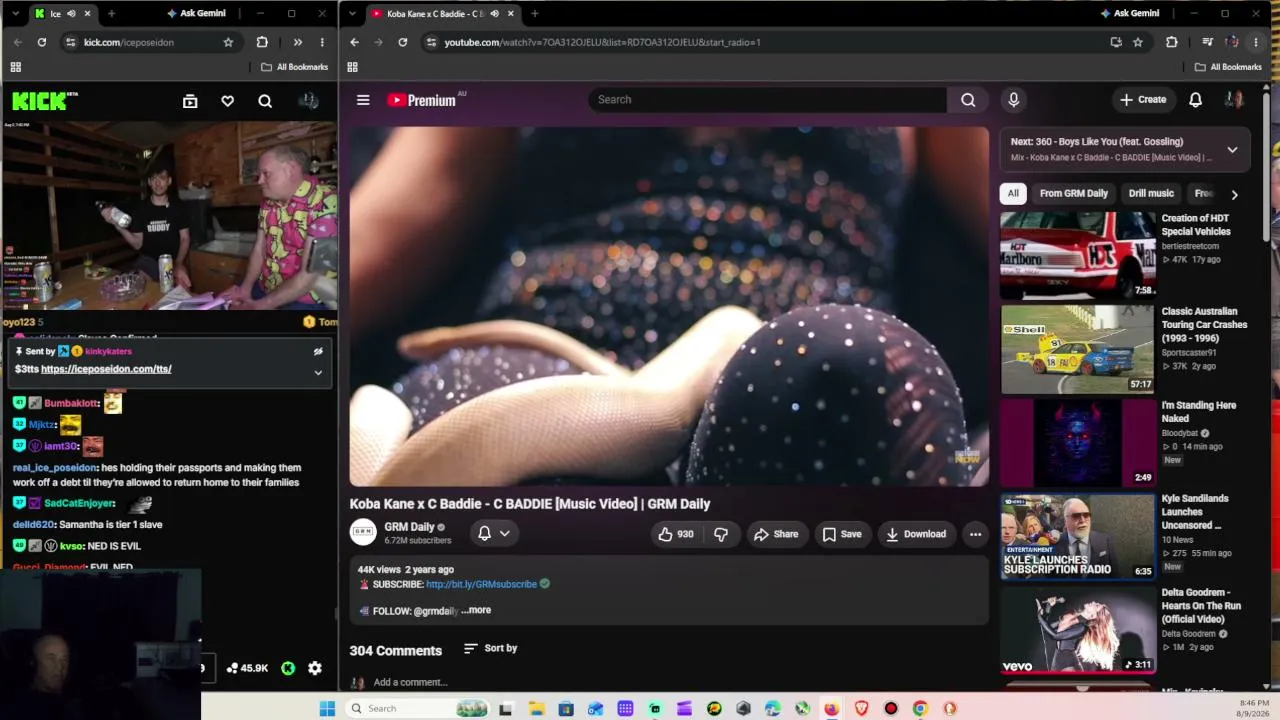Open the YouTube guide hamburger menu
The width and height of the screenshot is (1280, 720).
[363, 100]
